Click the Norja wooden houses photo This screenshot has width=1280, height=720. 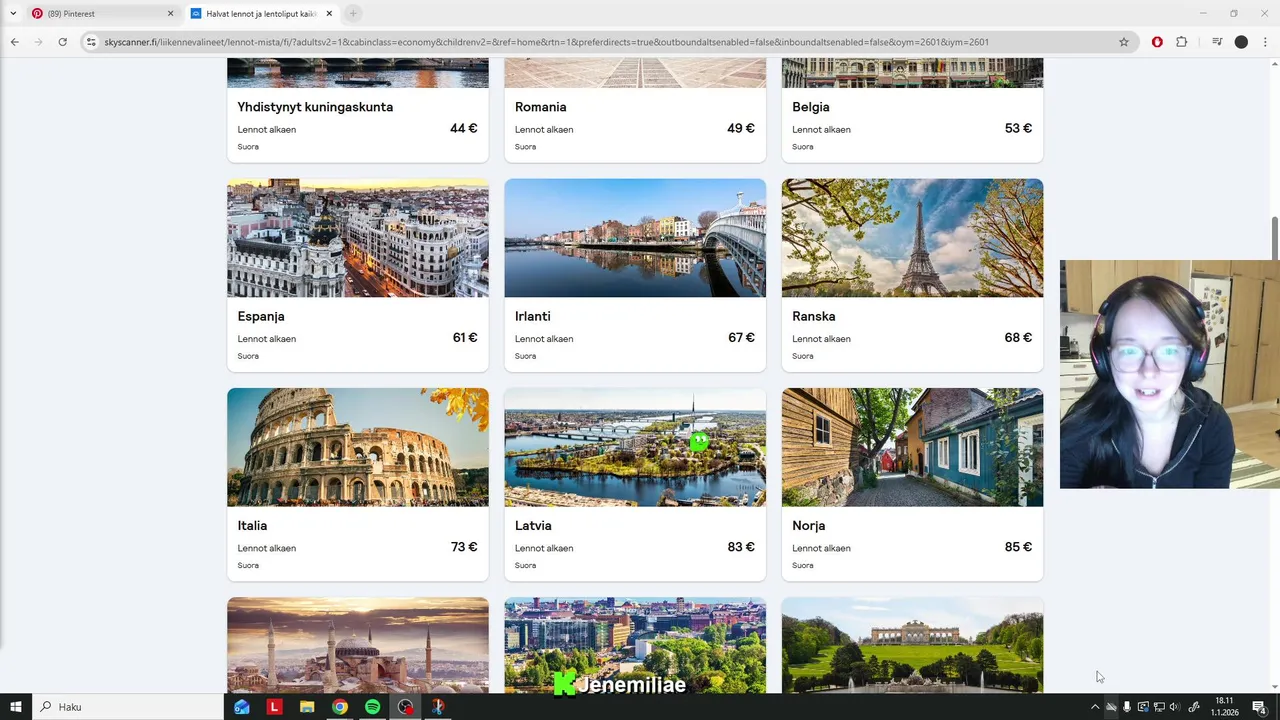click(912, 447)
